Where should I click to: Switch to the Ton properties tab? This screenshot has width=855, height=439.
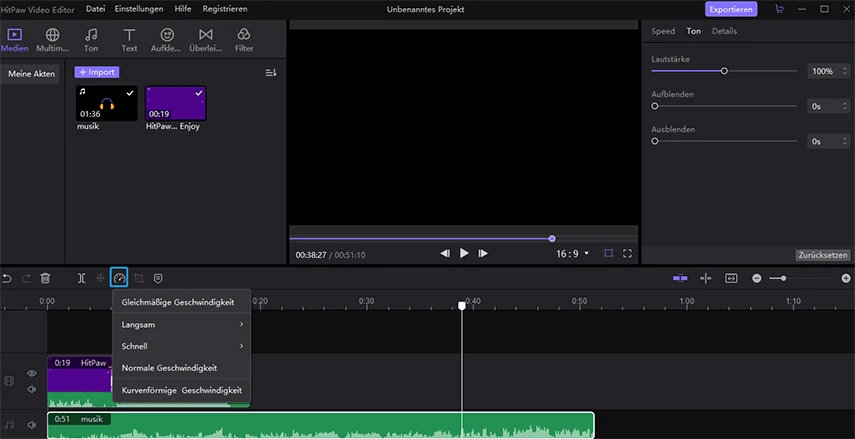[x=694, y=31]
